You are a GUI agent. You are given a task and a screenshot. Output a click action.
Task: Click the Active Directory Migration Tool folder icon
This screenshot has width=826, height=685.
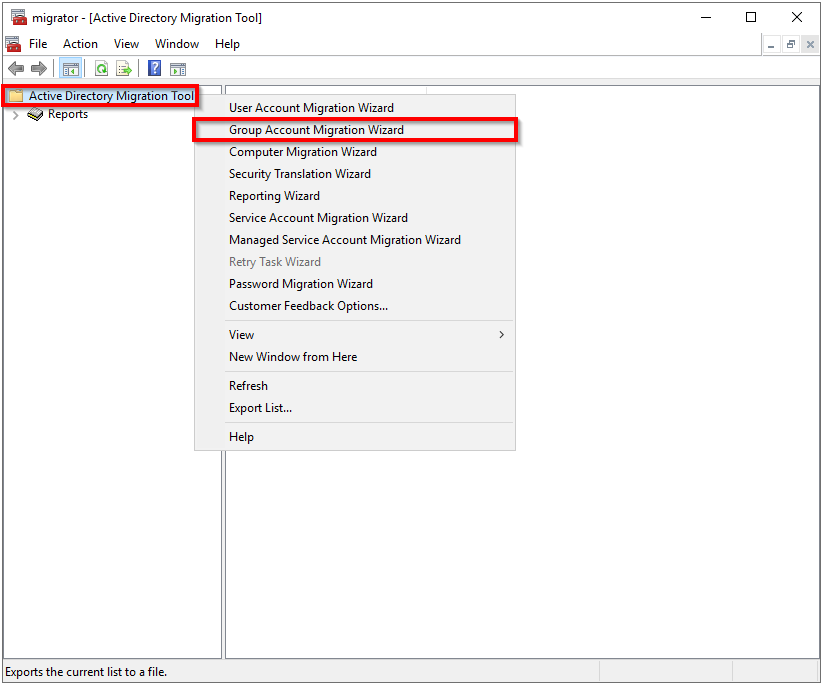pyautogui.click(x=16, y=95)
